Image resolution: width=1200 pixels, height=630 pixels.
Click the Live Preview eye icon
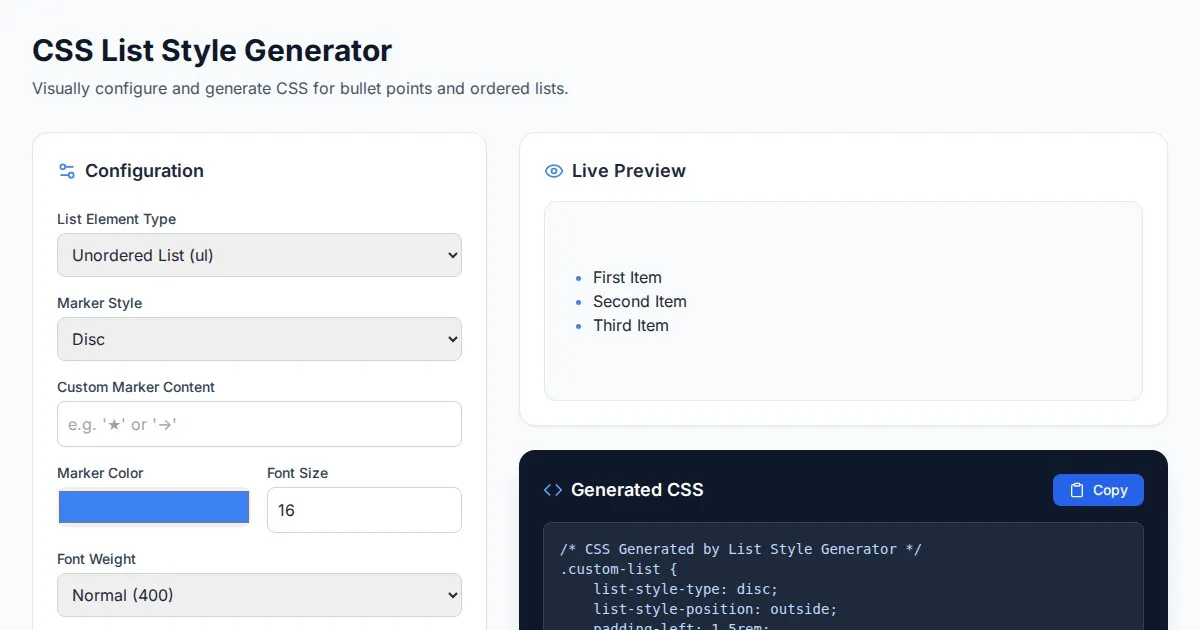(553, 171)
